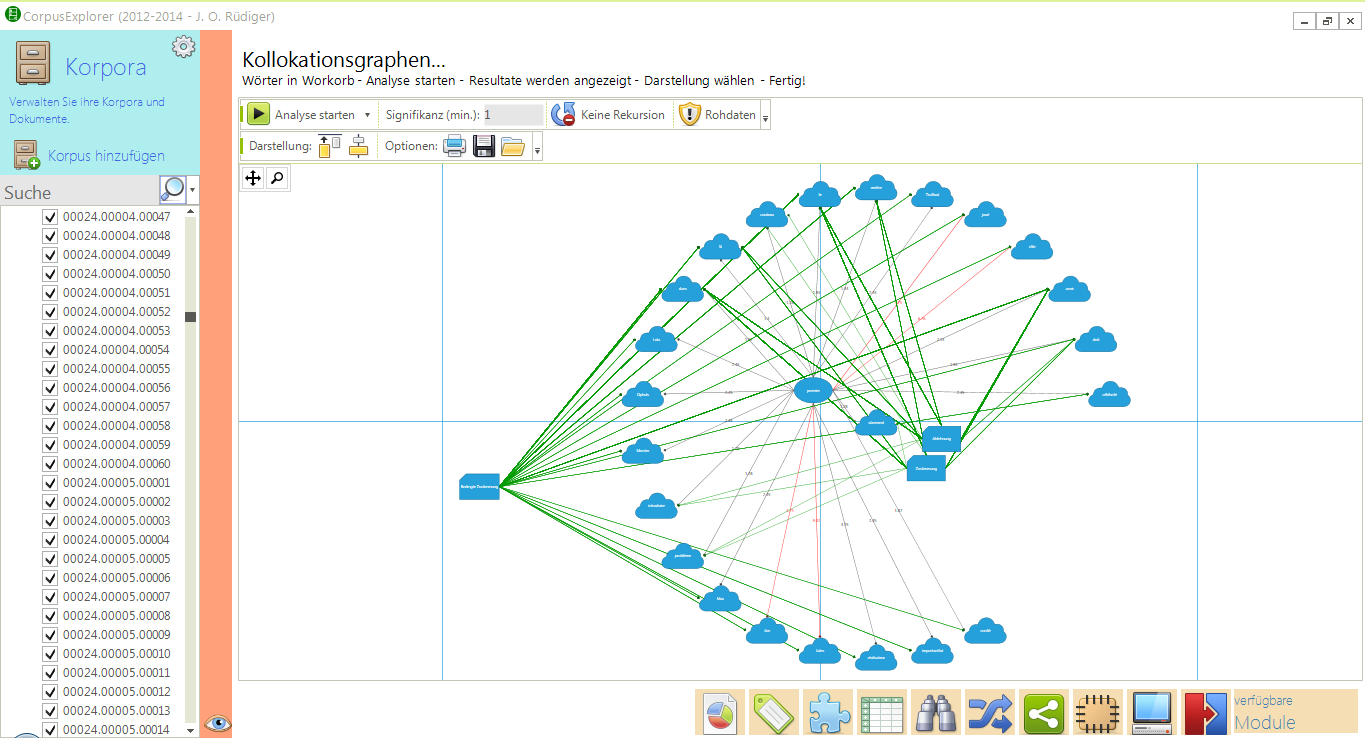Open the pie chart report module

[720, 713]
